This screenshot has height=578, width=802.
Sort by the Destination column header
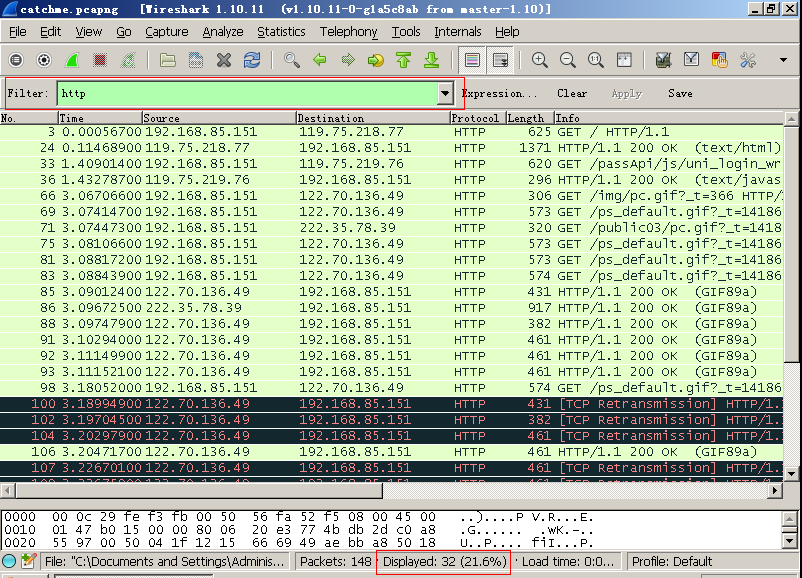(x=373, y=118)
